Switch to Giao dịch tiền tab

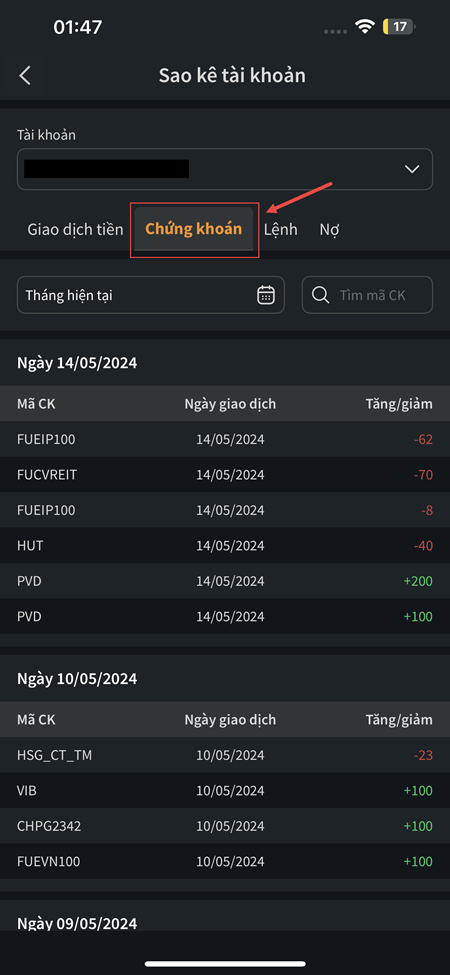coord(75,229)
